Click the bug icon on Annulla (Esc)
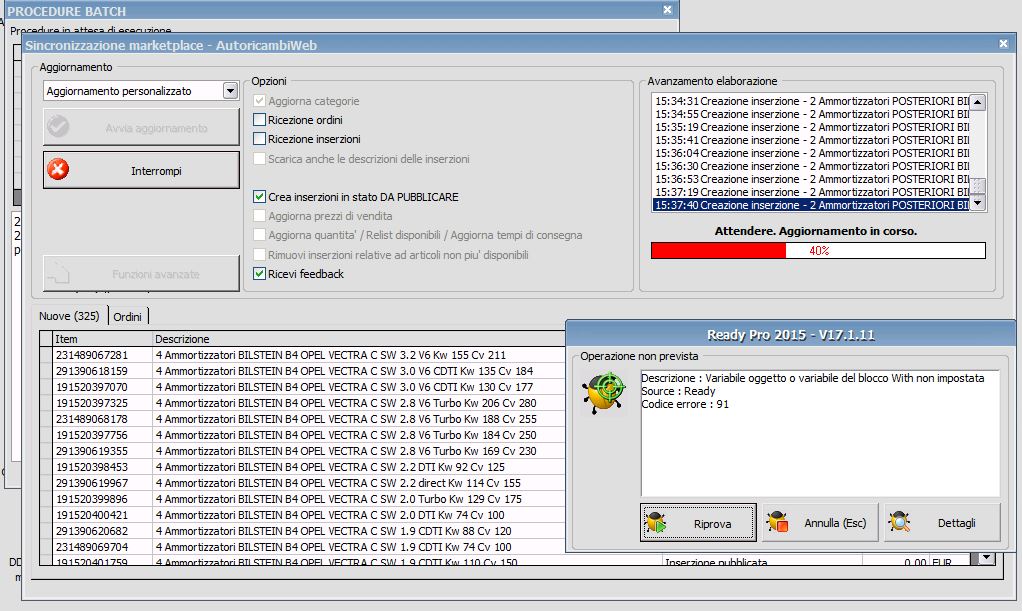1022x611 pixels. point(778,522)
